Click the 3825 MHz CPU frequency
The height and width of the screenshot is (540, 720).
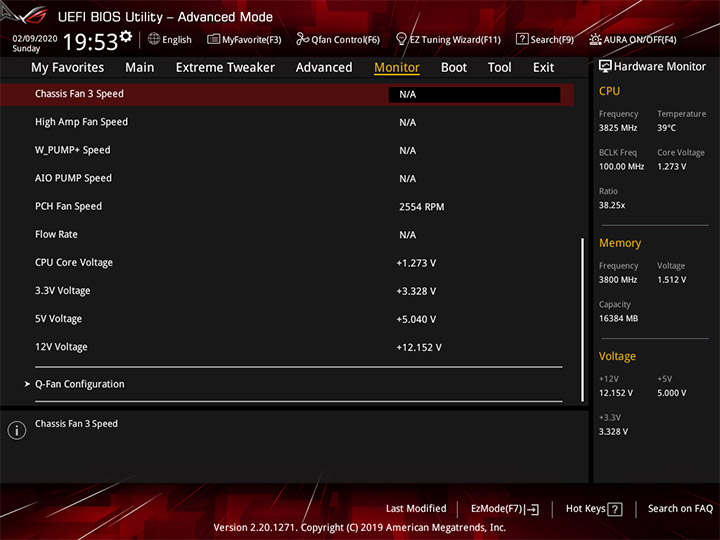[618, 128]
